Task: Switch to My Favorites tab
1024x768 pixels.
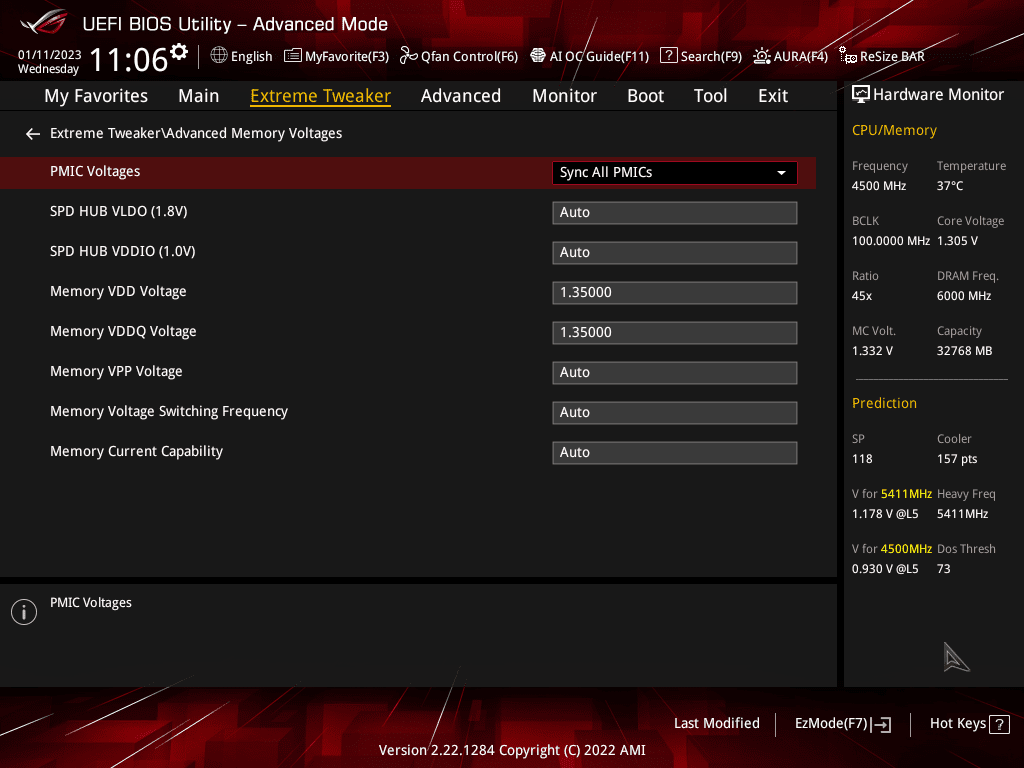Action: (96, 96)
